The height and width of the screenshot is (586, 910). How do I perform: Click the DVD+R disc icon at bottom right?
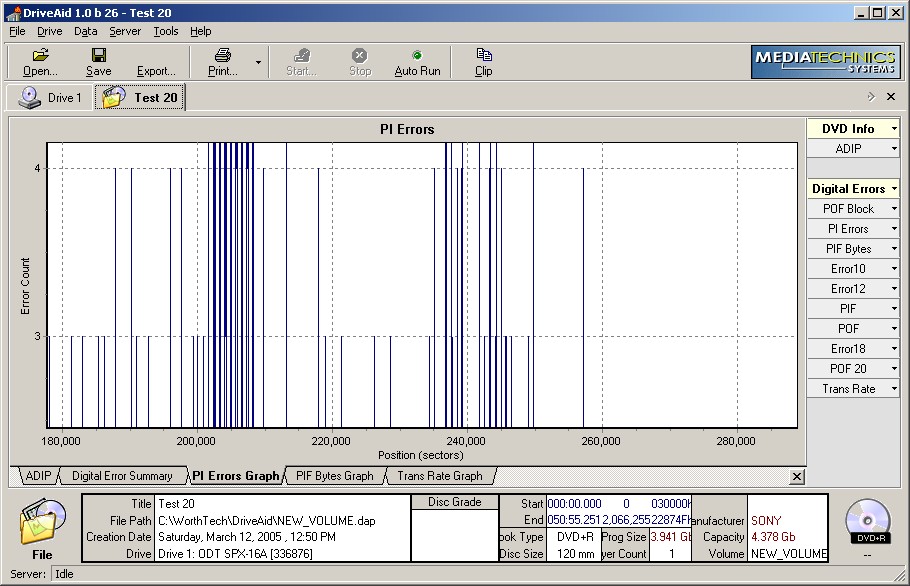click(x=866, y=520)
